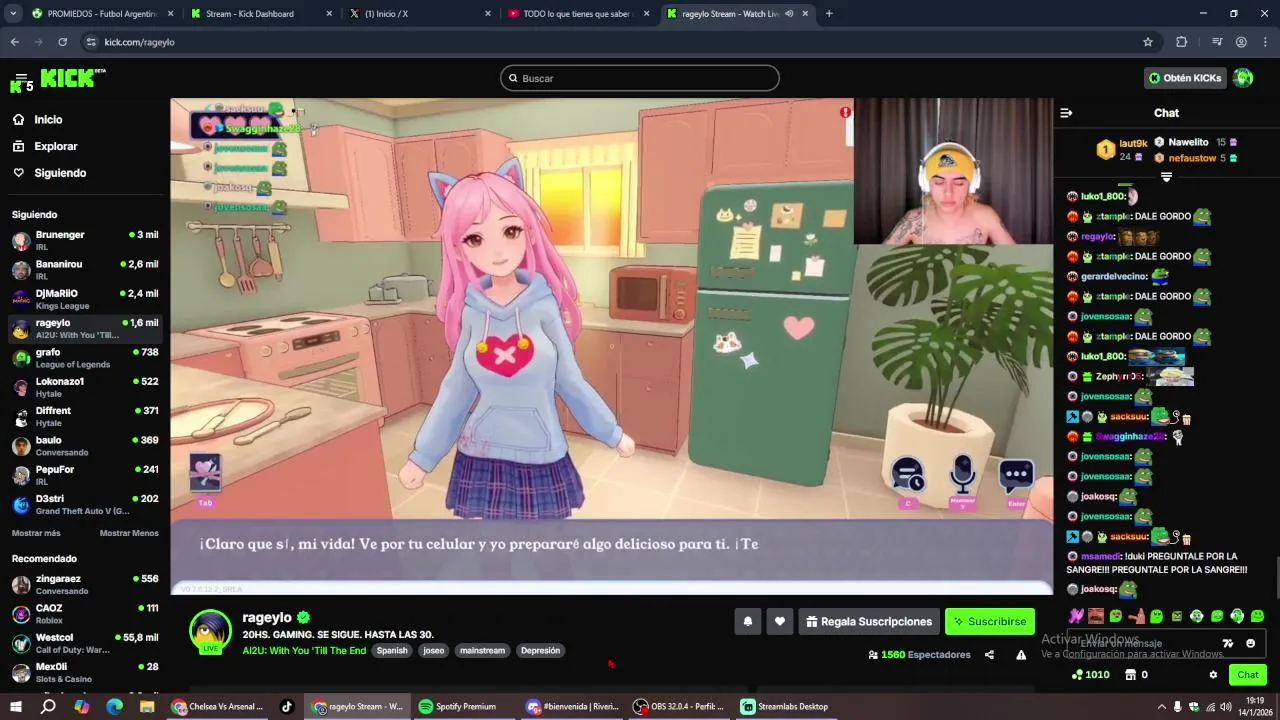Open the Chrome extensions puzzle icon
Image resolution: width=1280 pixels, height=720 pixels.
1182,42
